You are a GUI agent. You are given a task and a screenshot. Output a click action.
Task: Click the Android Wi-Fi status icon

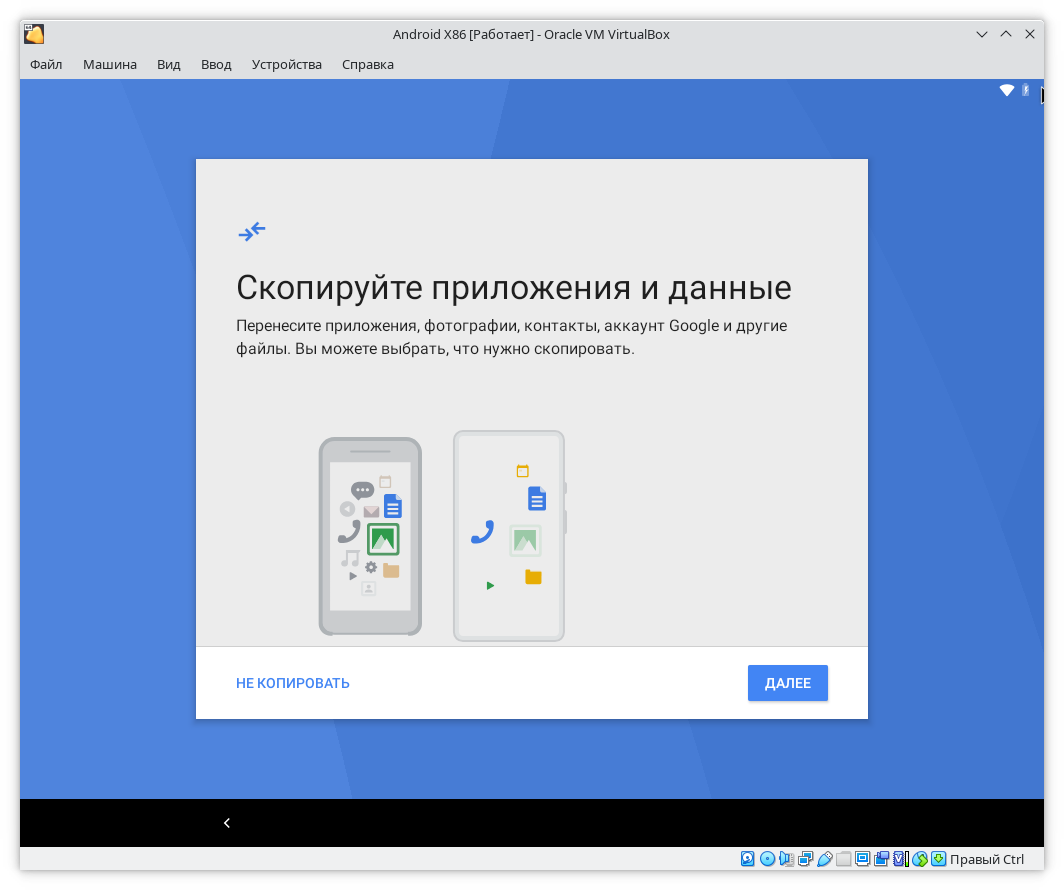(1007, 91)
